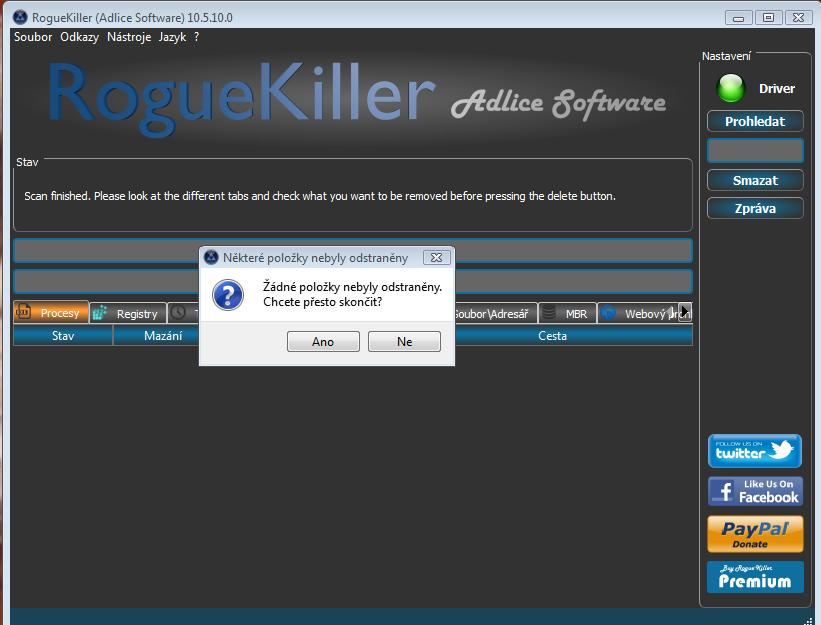
Task: Open the Soubor menu
Action: 33,37
